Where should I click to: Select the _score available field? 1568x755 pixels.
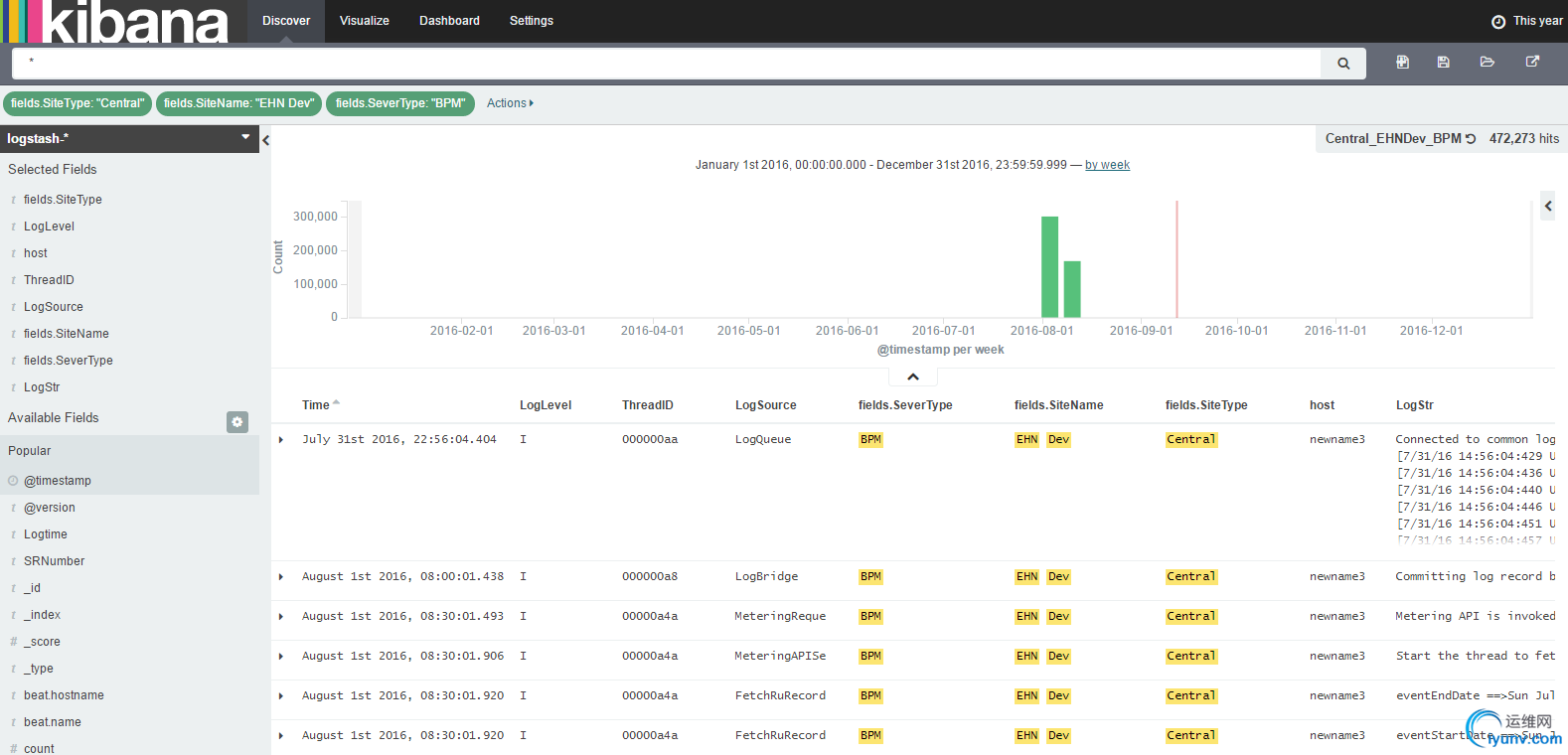click(x=42, y=642)
